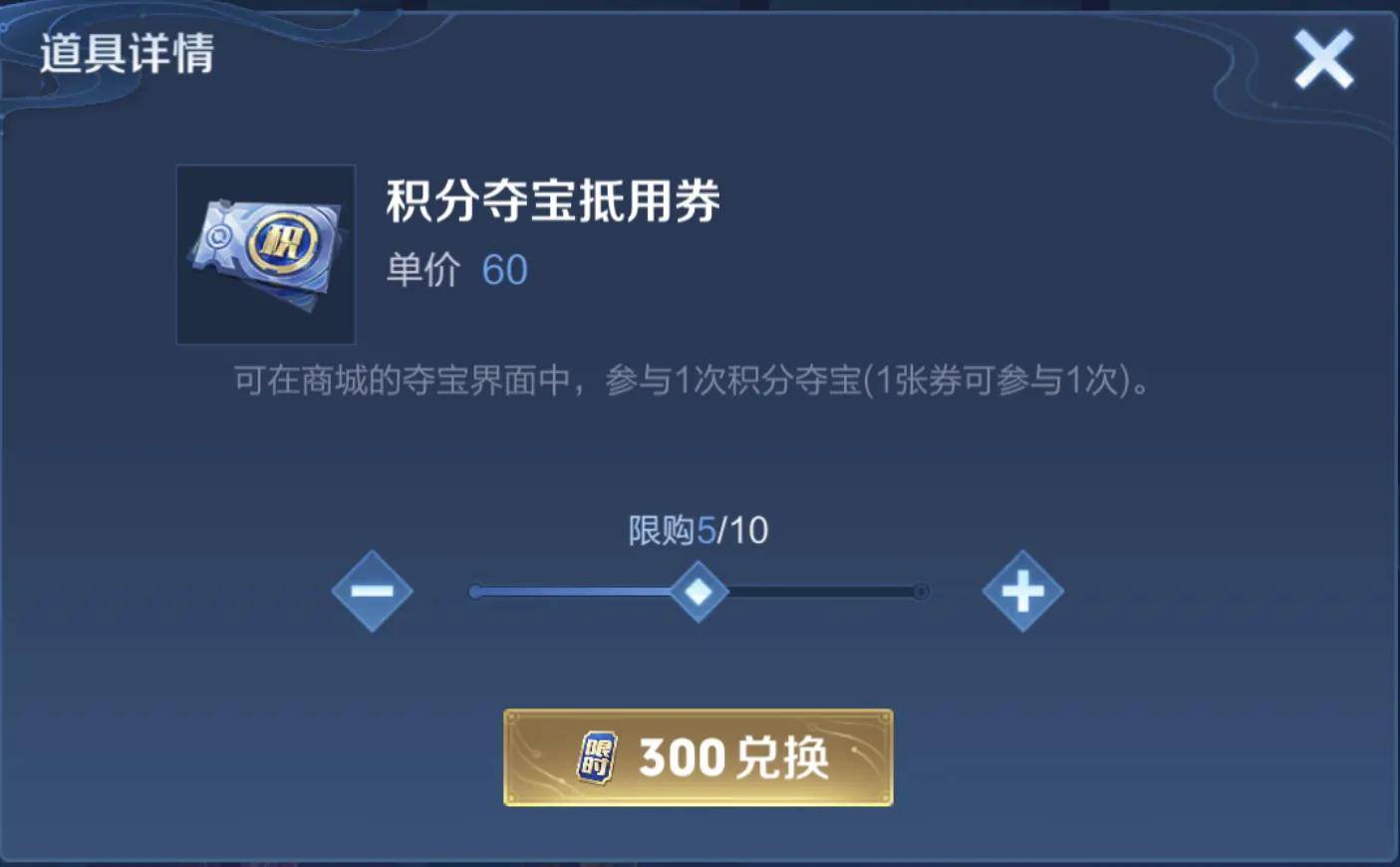Click the filled blue part of the quantity slider

(x=573, y=591)
